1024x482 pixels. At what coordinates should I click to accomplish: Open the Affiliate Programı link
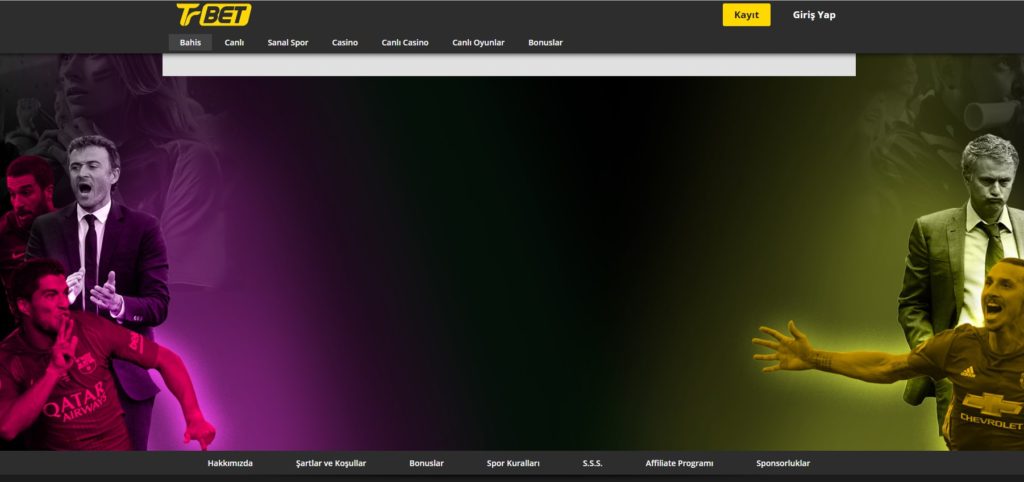[679, 464]
